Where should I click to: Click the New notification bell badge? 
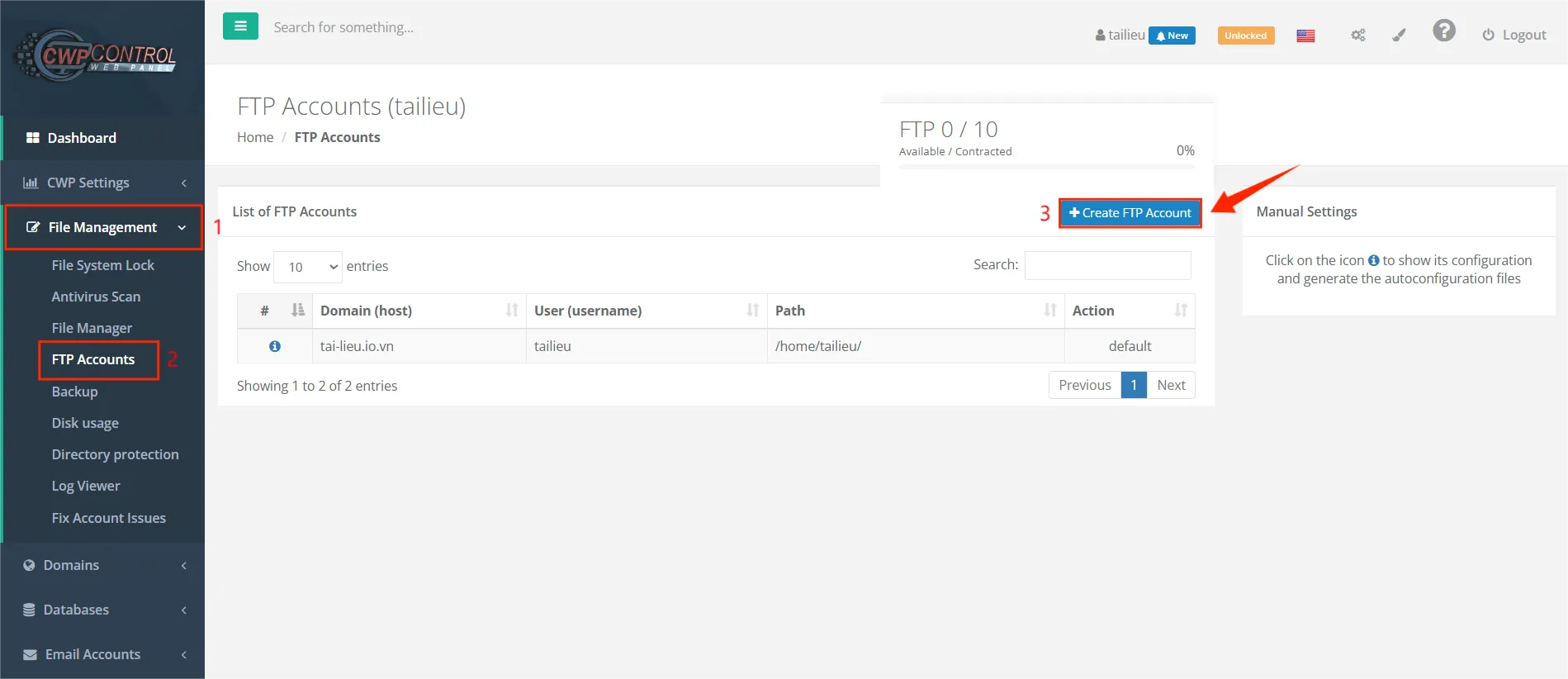point(1172,36)
